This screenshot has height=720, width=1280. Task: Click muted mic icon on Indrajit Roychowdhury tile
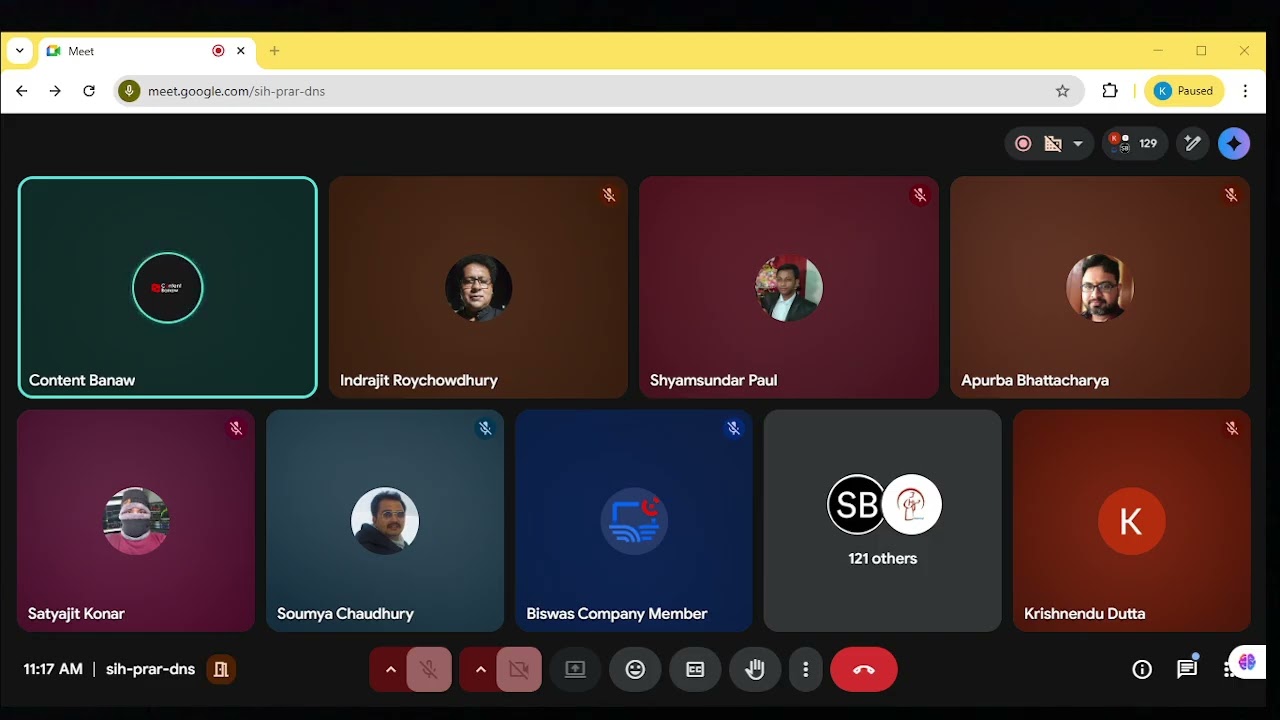pyautogui.click(x=609, y=195)
